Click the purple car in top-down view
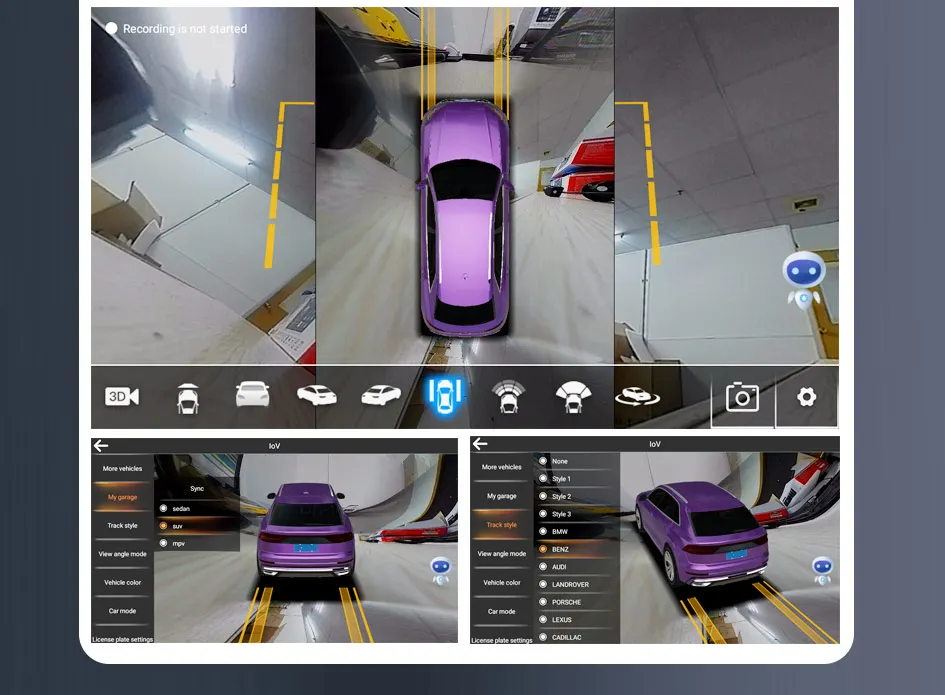 [x=464, y=217]
